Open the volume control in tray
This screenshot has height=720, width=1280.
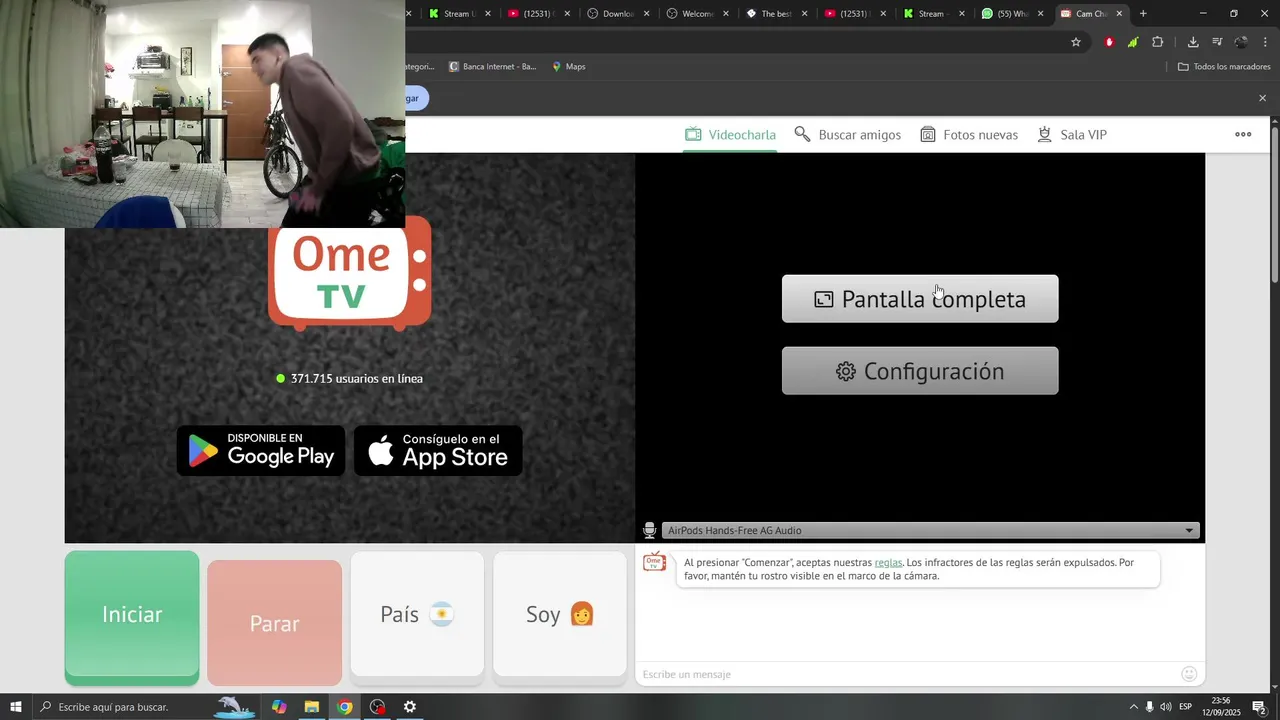click(1166, 707)
